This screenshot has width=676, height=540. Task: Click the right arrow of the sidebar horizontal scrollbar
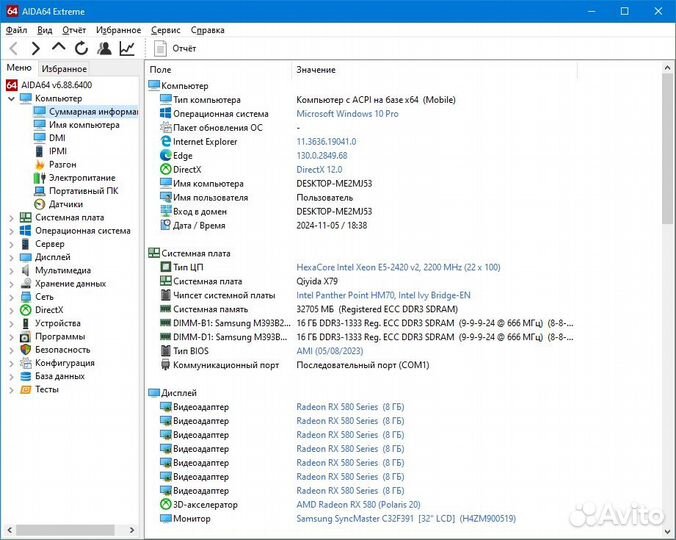[x=132, y=530]
